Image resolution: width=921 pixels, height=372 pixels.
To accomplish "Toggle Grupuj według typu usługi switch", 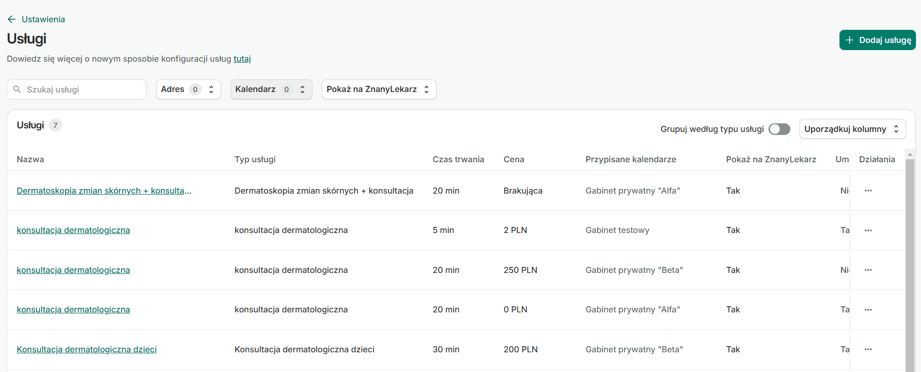I will coord(779,129).
